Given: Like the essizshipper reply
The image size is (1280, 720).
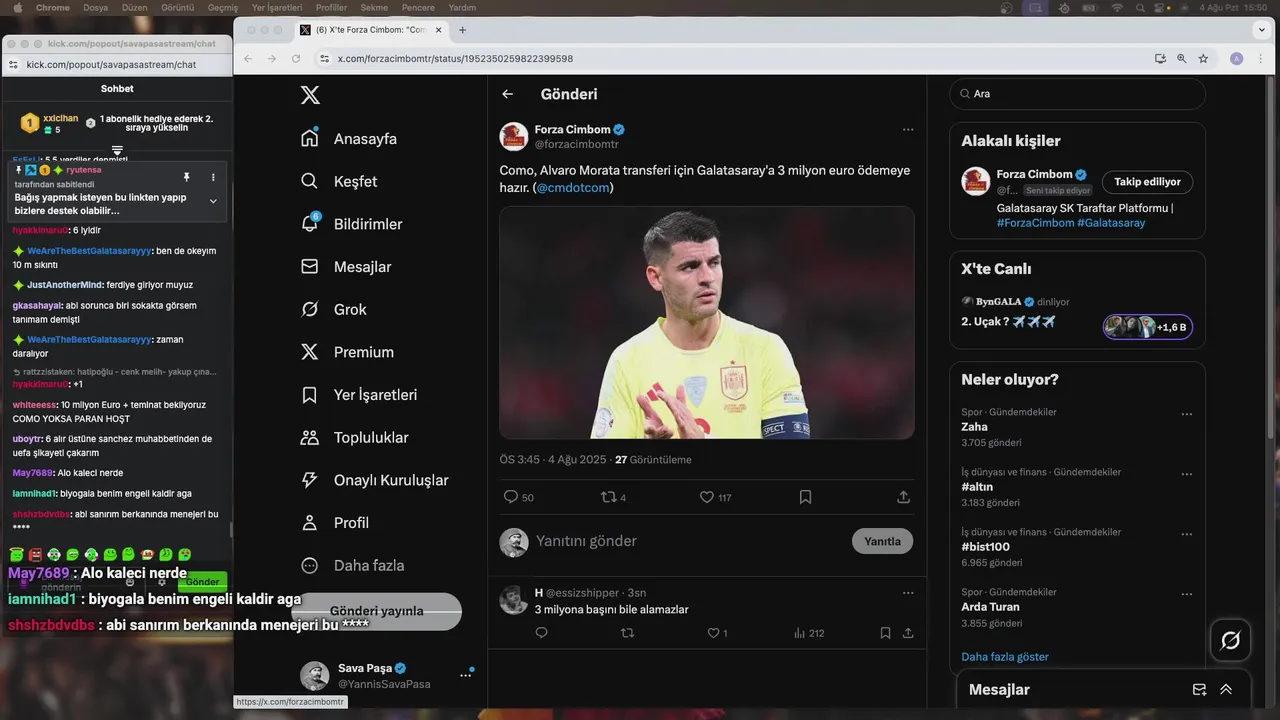Looking at the screenshot, I should tap(713, 633).
